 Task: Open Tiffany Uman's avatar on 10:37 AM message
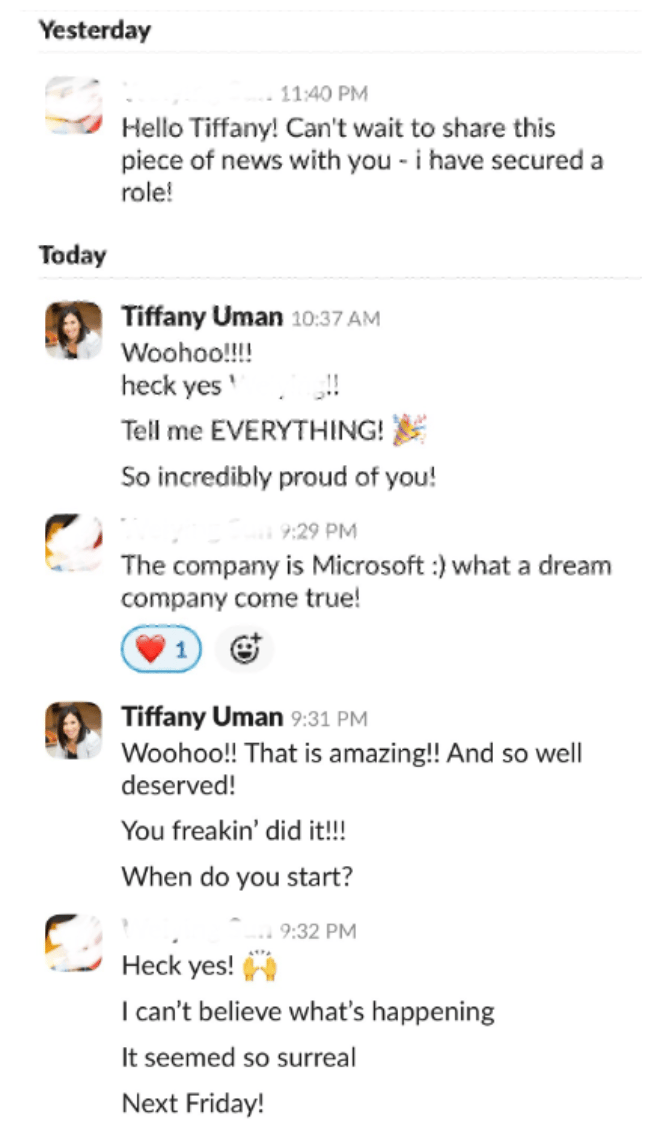[73, 330]
